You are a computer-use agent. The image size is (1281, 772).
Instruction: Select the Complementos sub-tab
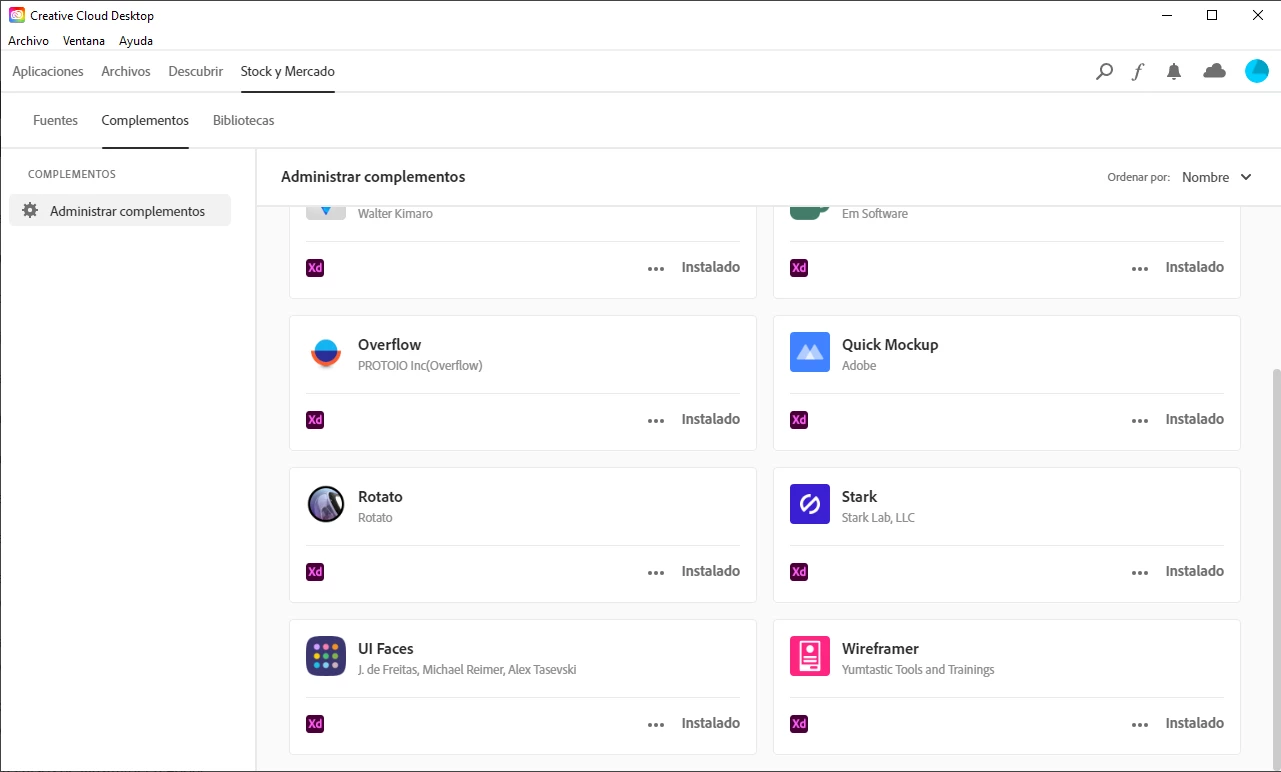tap(145, 120)
